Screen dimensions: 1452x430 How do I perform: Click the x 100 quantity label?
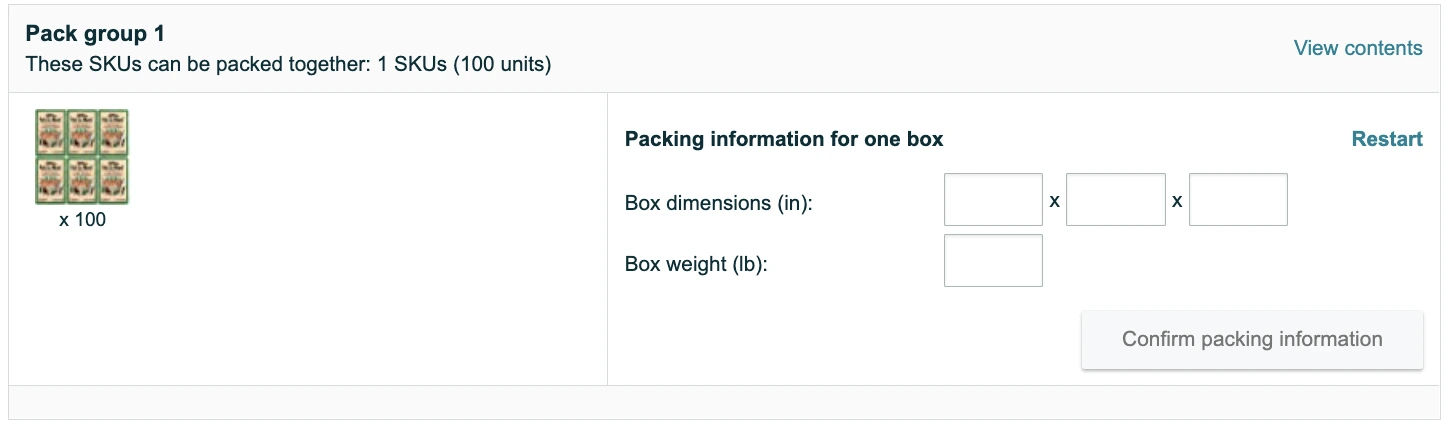pos(82,220)
